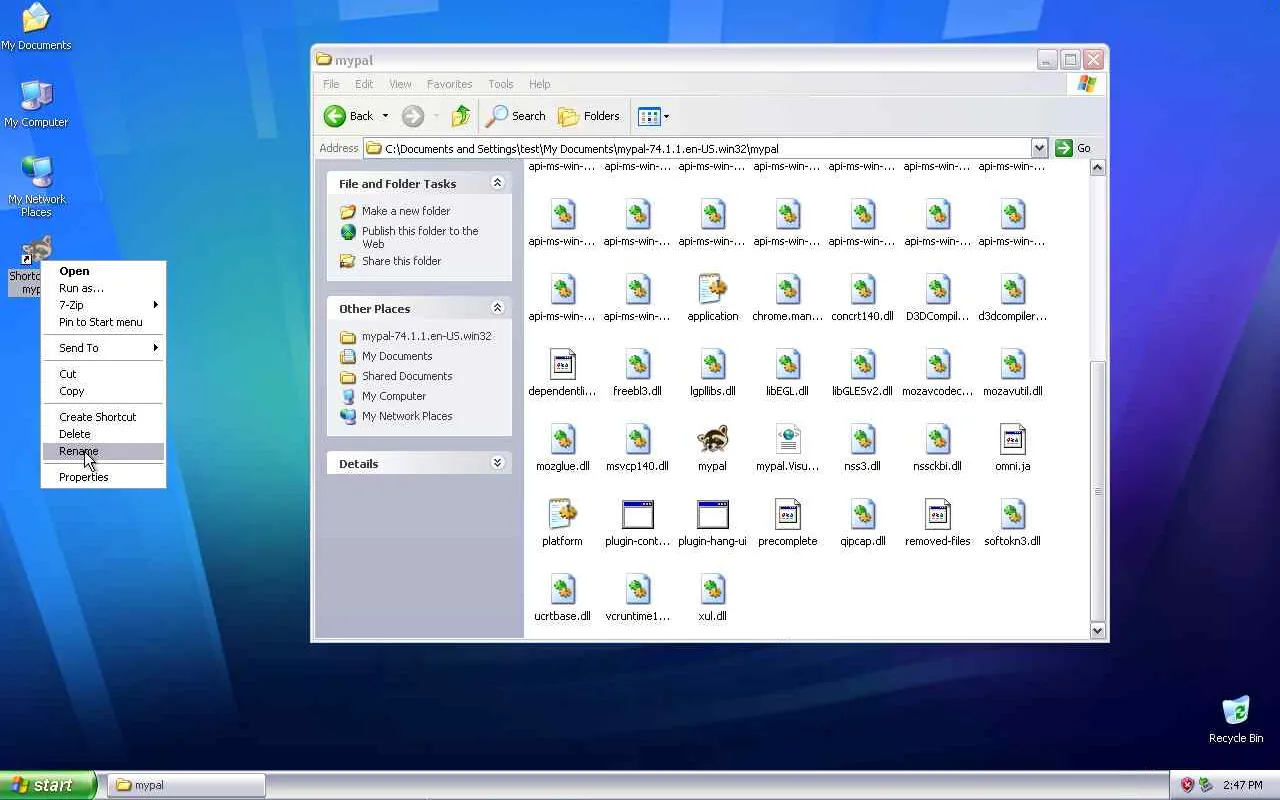Open the mypal raccoon application file
Viewport: 1280px width, 800px height.
(x=712, y=440)
